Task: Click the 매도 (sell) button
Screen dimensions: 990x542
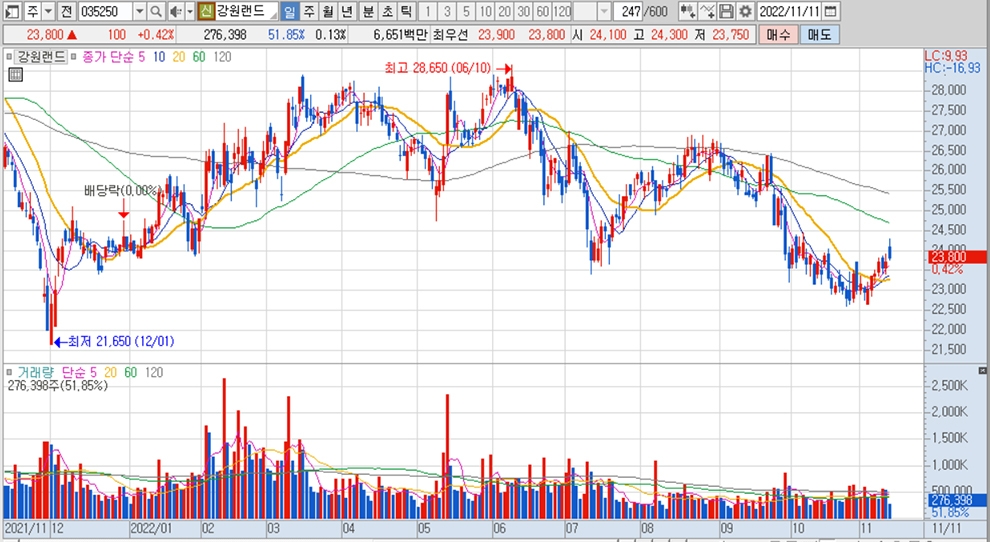Action: pos(819,35)
